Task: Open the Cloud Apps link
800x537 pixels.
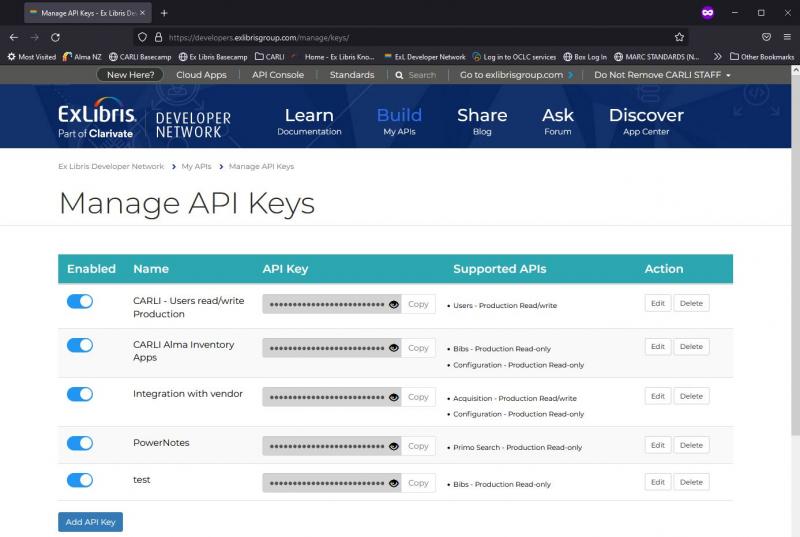Action: pos(201,75)
